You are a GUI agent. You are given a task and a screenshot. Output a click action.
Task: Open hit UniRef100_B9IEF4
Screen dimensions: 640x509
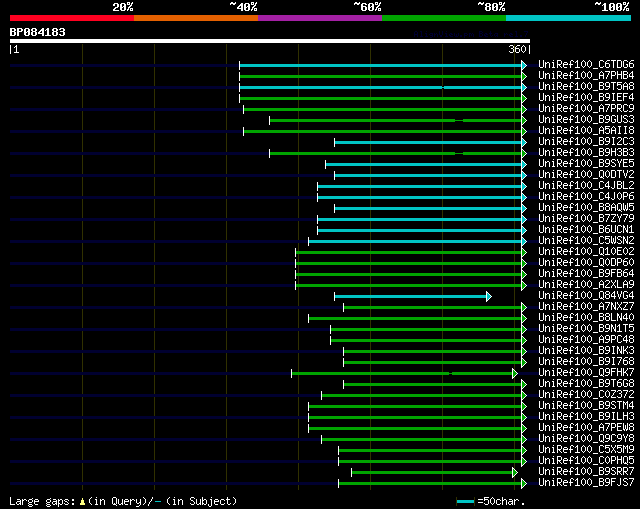click(586, 98)
